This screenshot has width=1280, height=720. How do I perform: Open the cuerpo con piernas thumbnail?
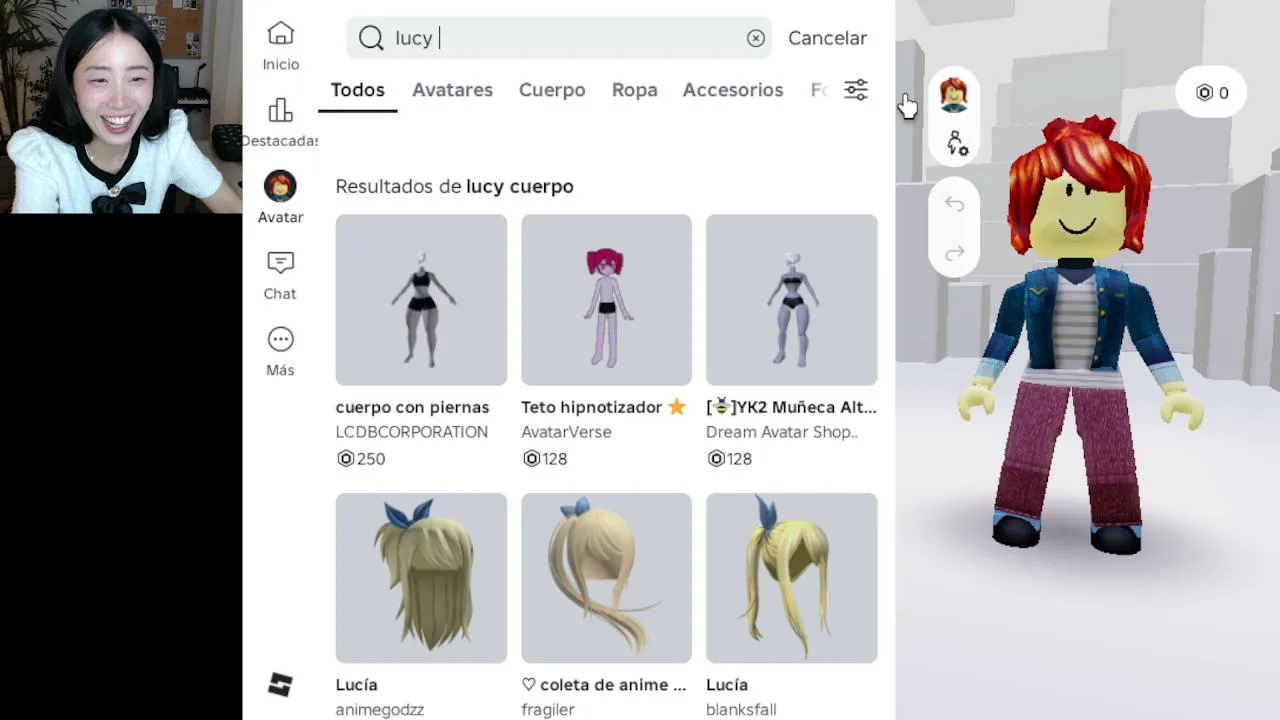[x=421, y=300]
